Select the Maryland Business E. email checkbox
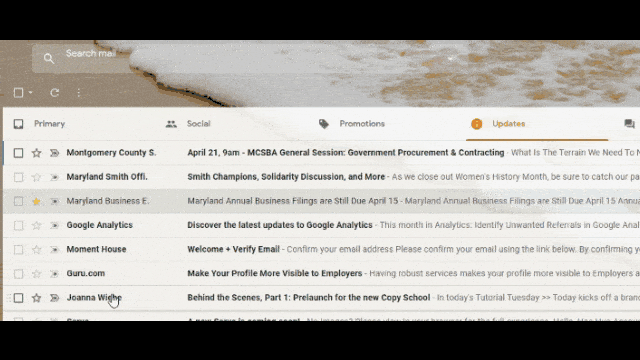This screenshot has height=360, width=640. click(x=18, y=201)
